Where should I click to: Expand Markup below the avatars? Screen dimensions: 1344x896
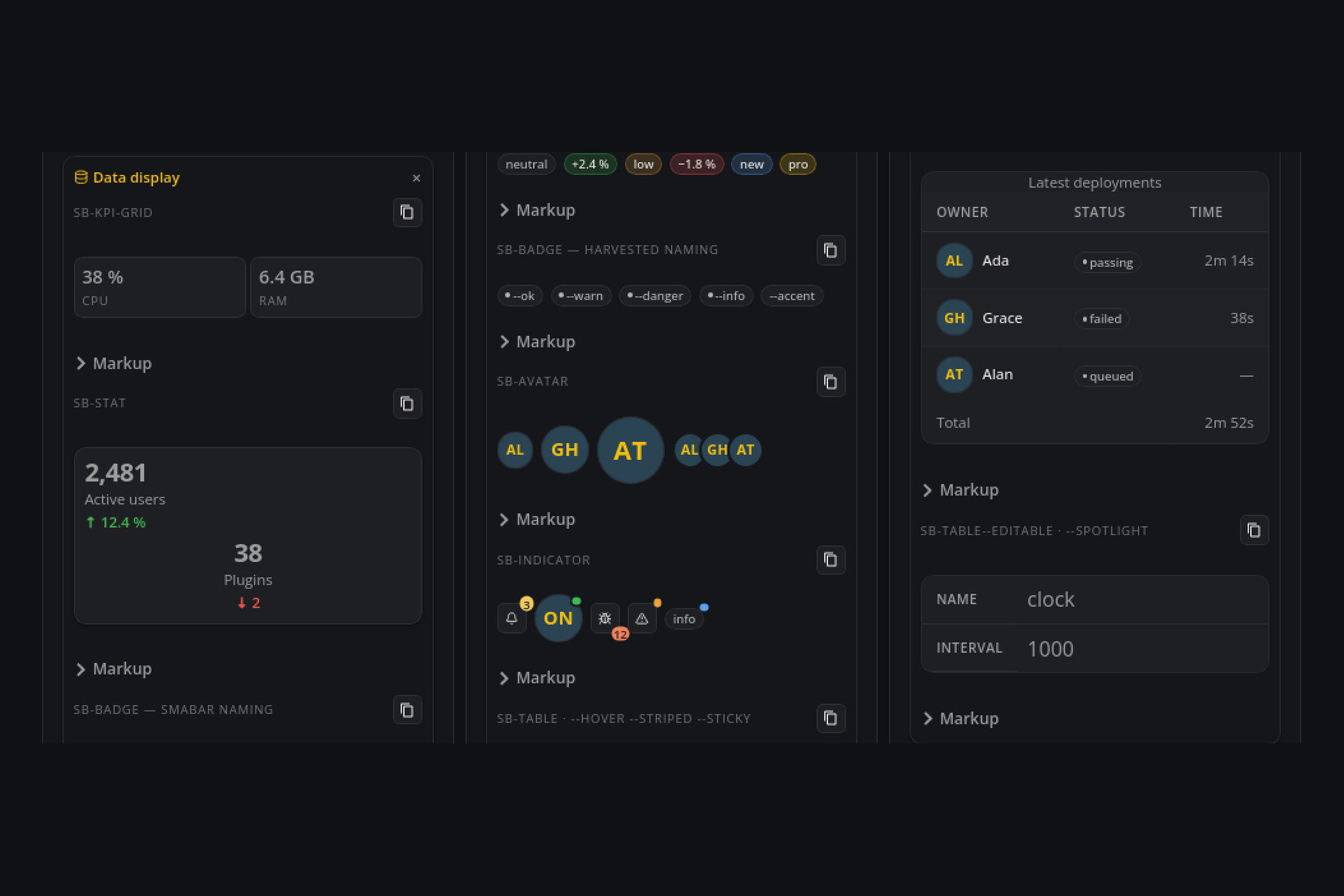click(537, 519)
